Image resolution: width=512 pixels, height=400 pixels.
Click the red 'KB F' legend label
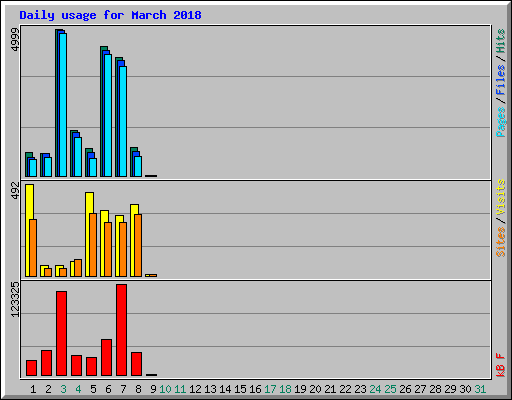point(500,365)
